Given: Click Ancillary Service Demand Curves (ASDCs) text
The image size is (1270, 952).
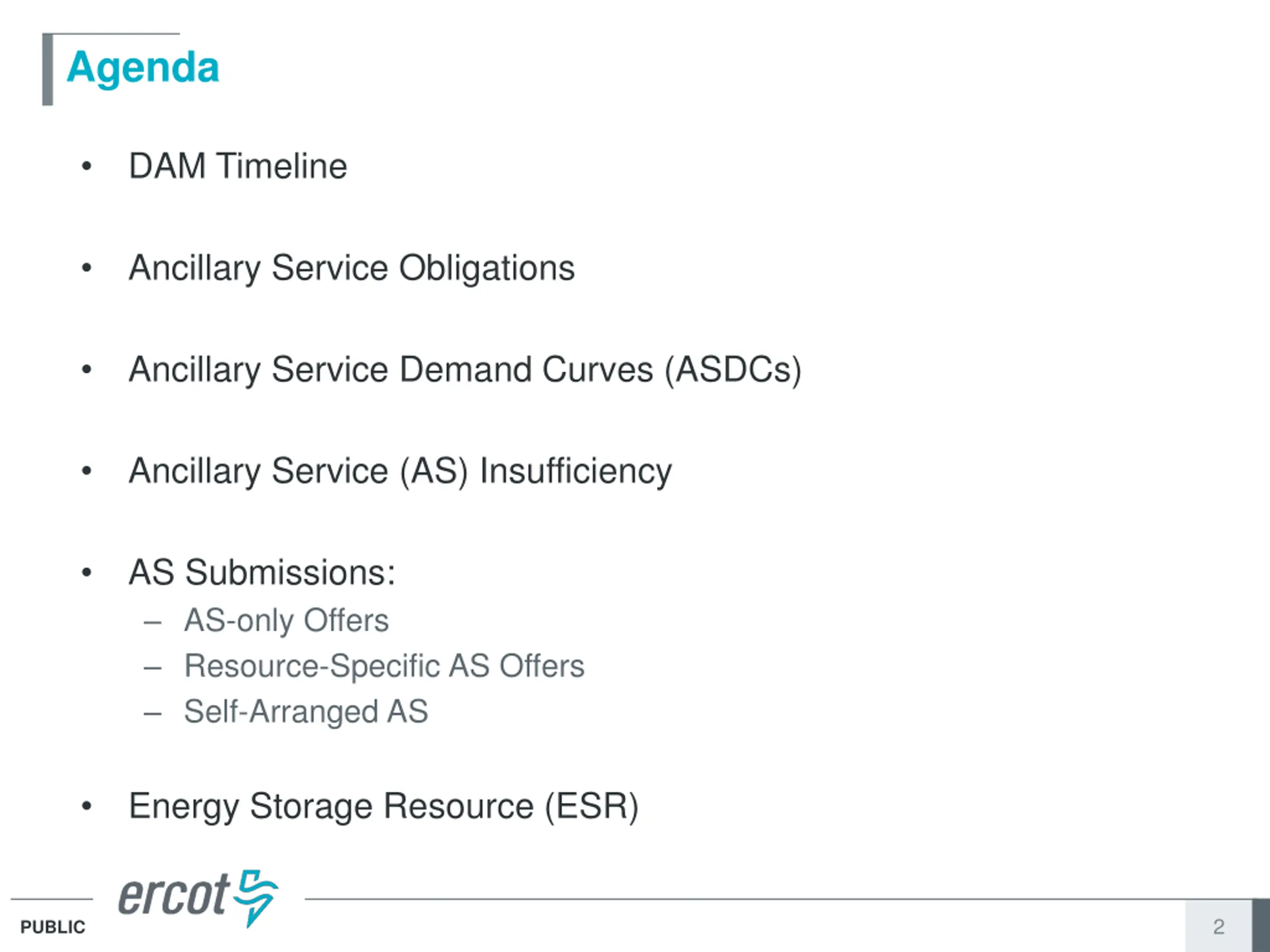Looking at the screenshot, I should click(465, 369).
